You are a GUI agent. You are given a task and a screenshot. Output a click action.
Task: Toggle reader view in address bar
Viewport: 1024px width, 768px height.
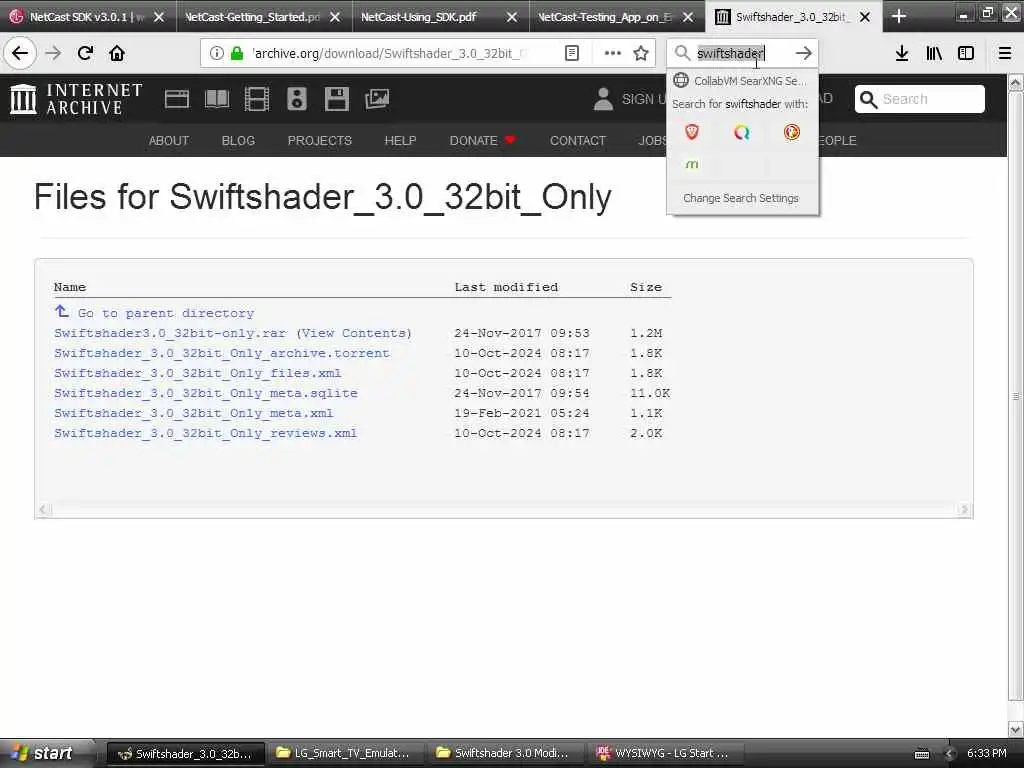tap(571, 53)
